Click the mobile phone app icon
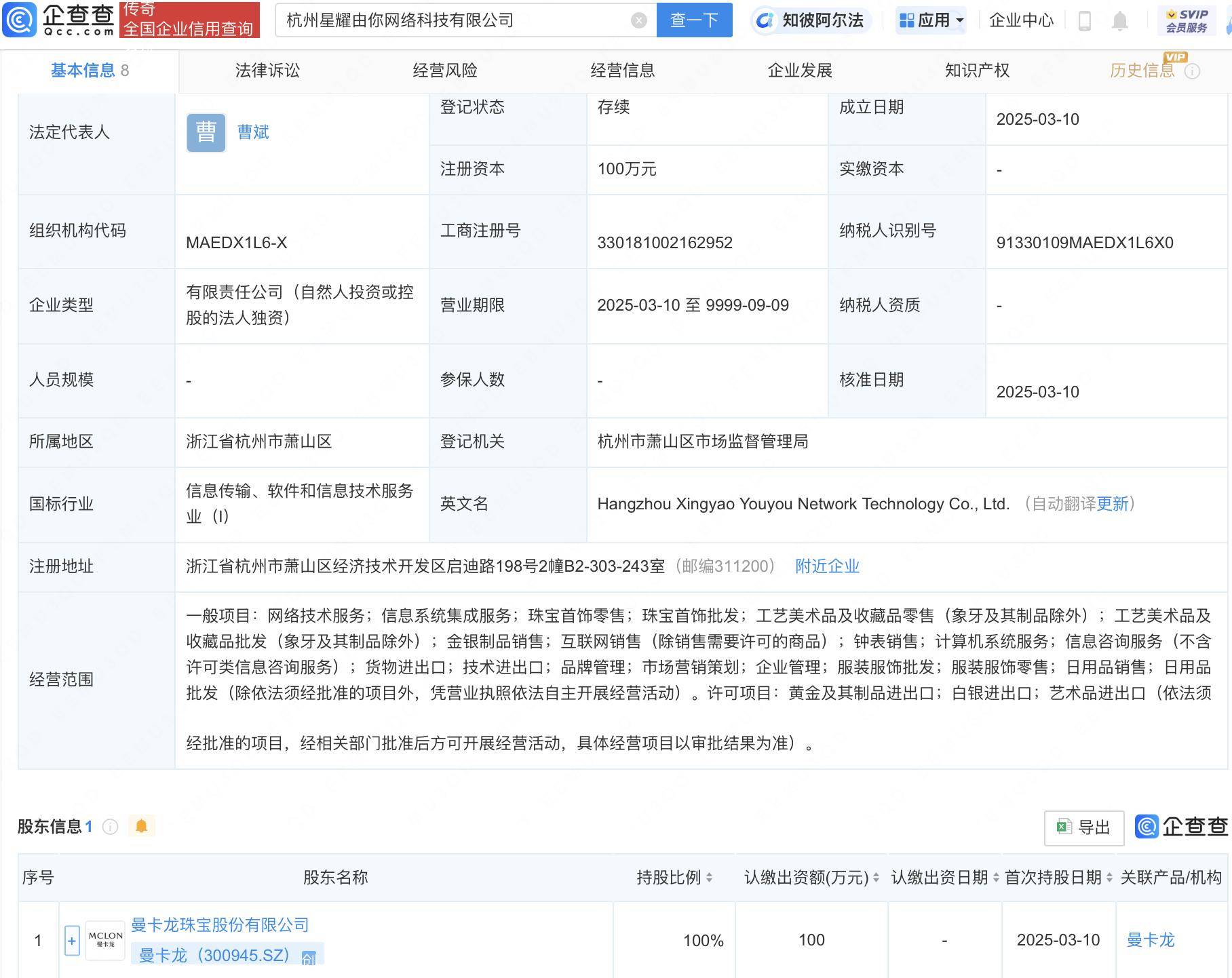The image size is (1232, 978). (x=1085, y=20)
